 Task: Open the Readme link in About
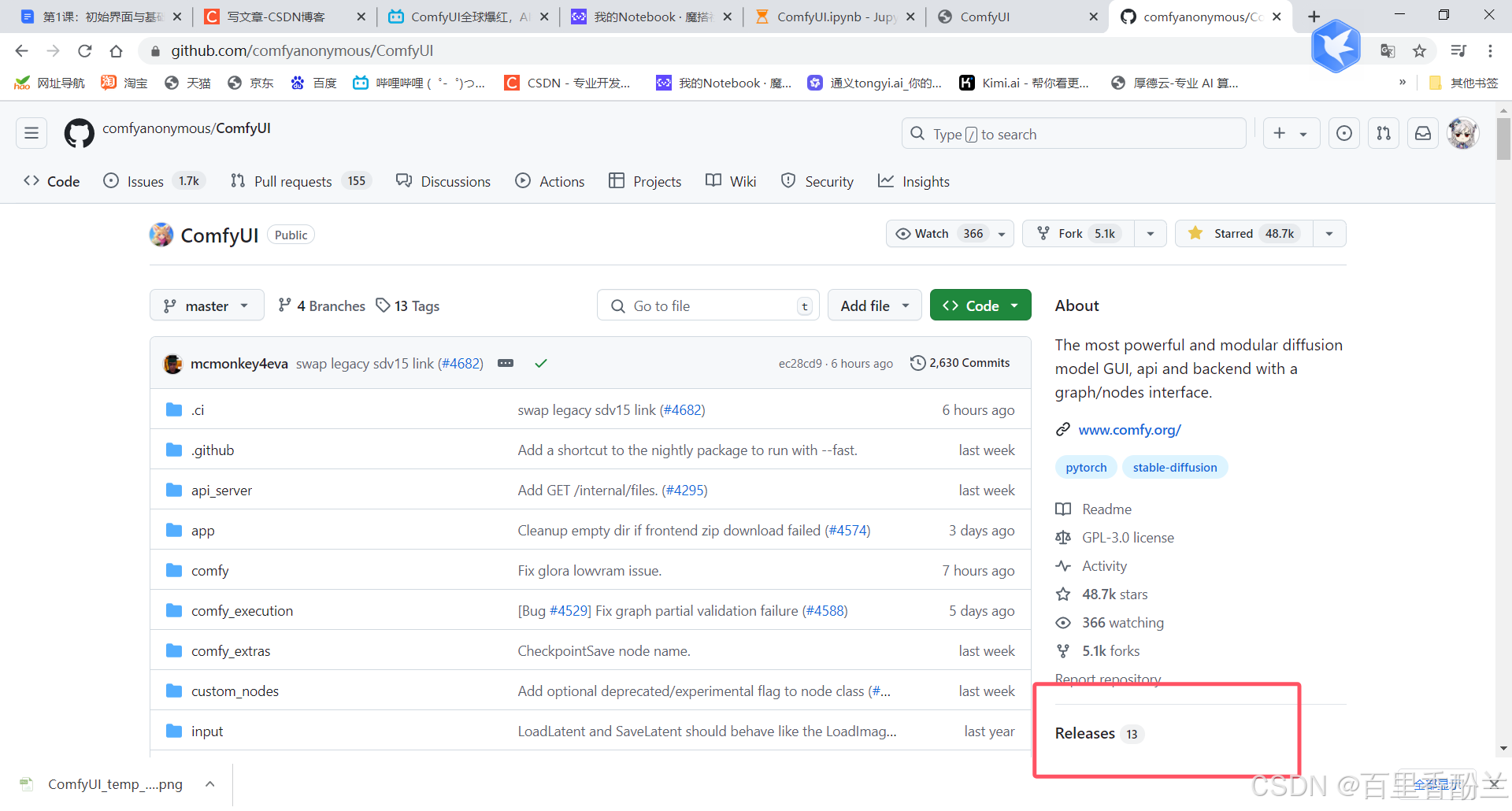1106,509
